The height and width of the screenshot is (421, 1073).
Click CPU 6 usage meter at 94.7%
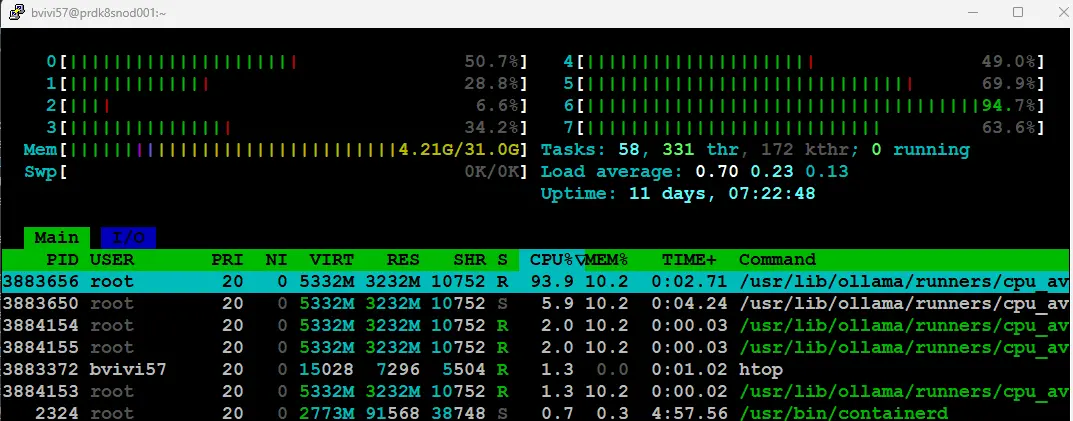click(x=805, y=106)
